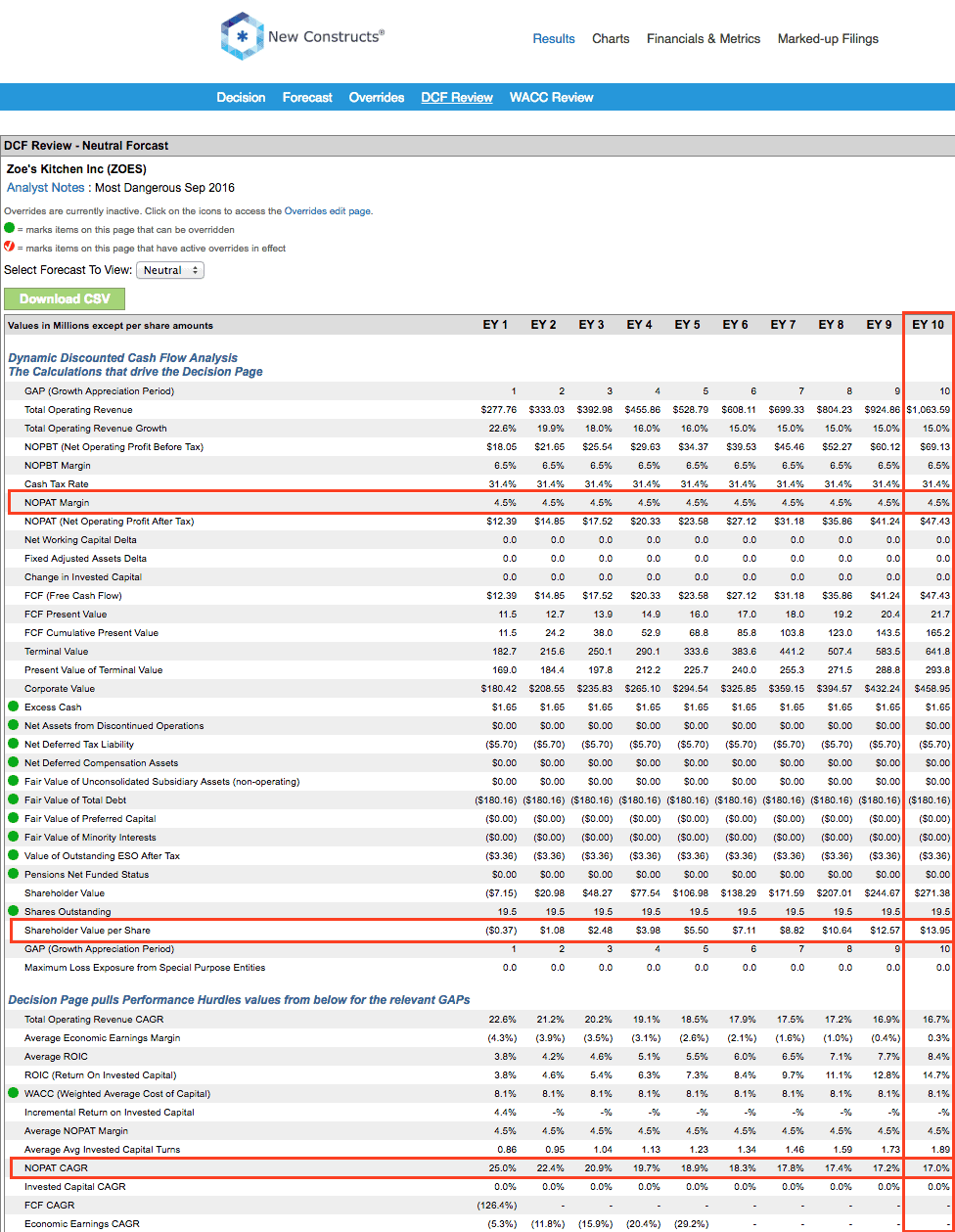Screen dimensions: 955x1232
Task: Open Financials & Metrics in top navigation
Action: coord(704,39)
